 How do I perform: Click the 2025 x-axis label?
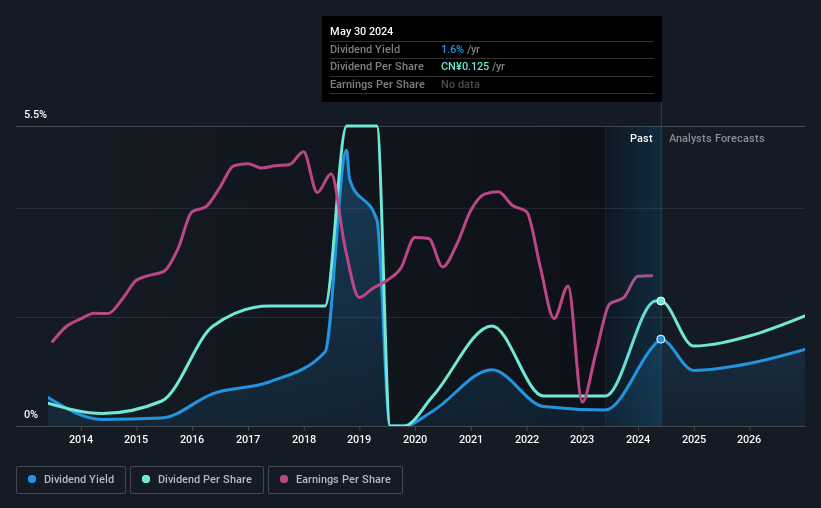pos(694,439)
